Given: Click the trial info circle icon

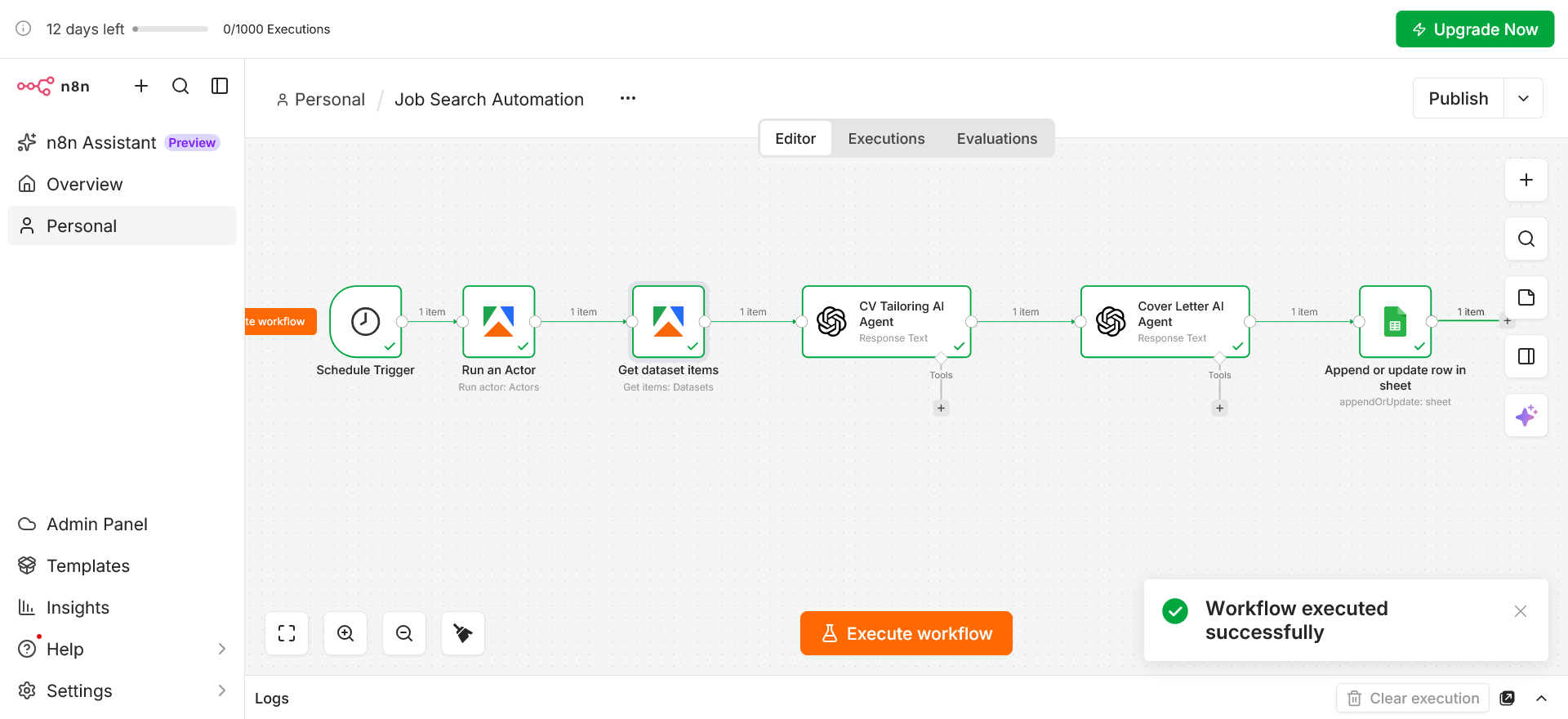Looking at the screenshot, I should (24, 29).
